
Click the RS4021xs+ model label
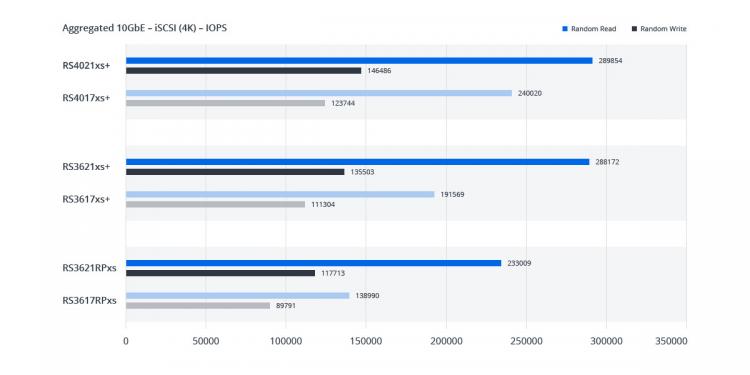86,66
